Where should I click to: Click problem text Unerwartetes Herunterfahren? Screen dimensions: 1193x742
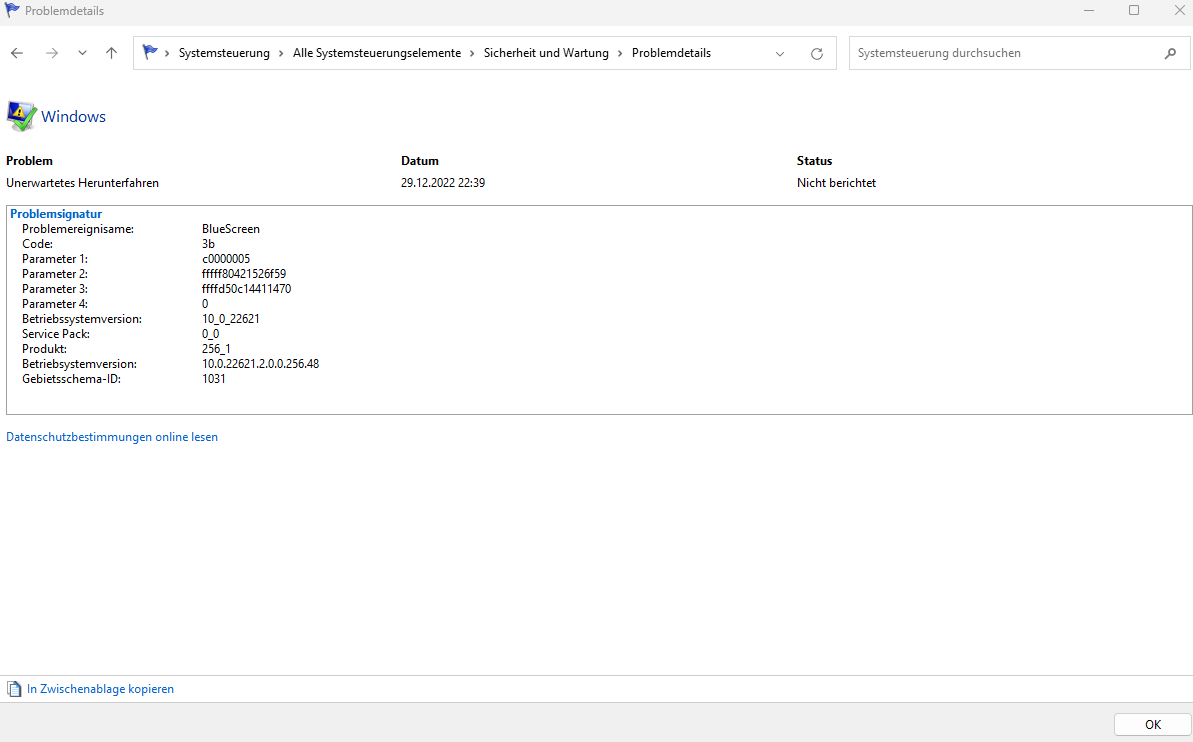point(82,183)
